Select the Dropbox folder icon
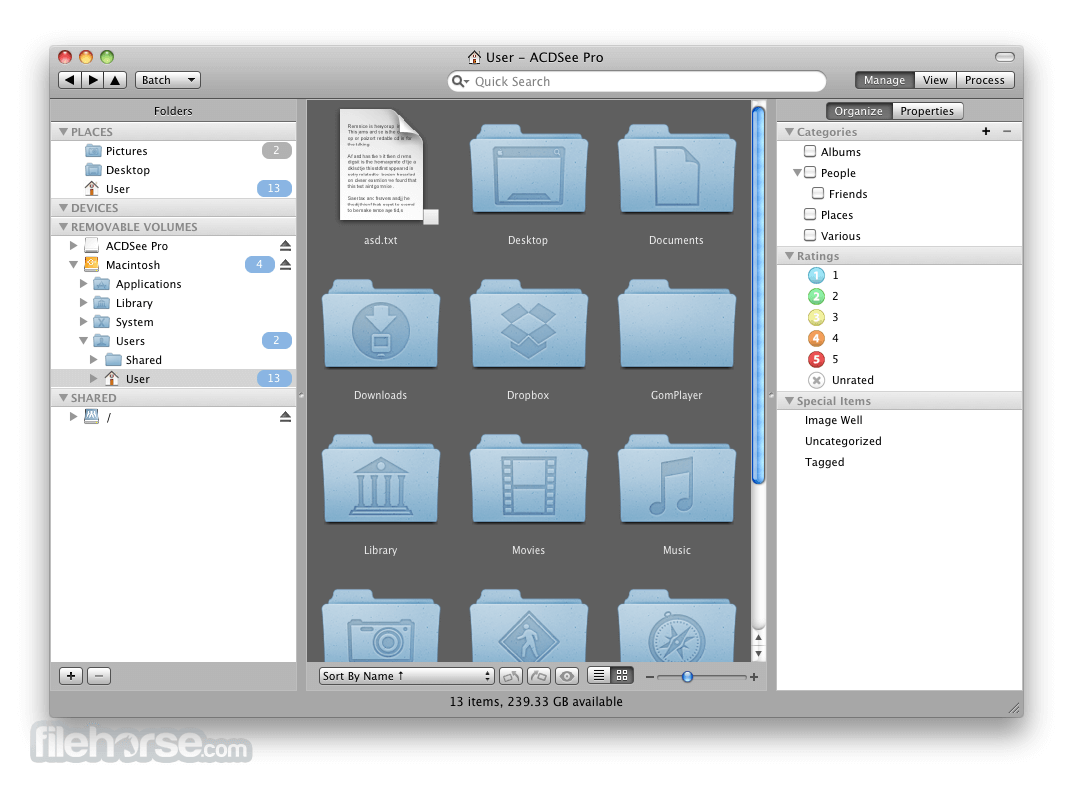This screenshot has width=1092, height=793. coord(529,324)
